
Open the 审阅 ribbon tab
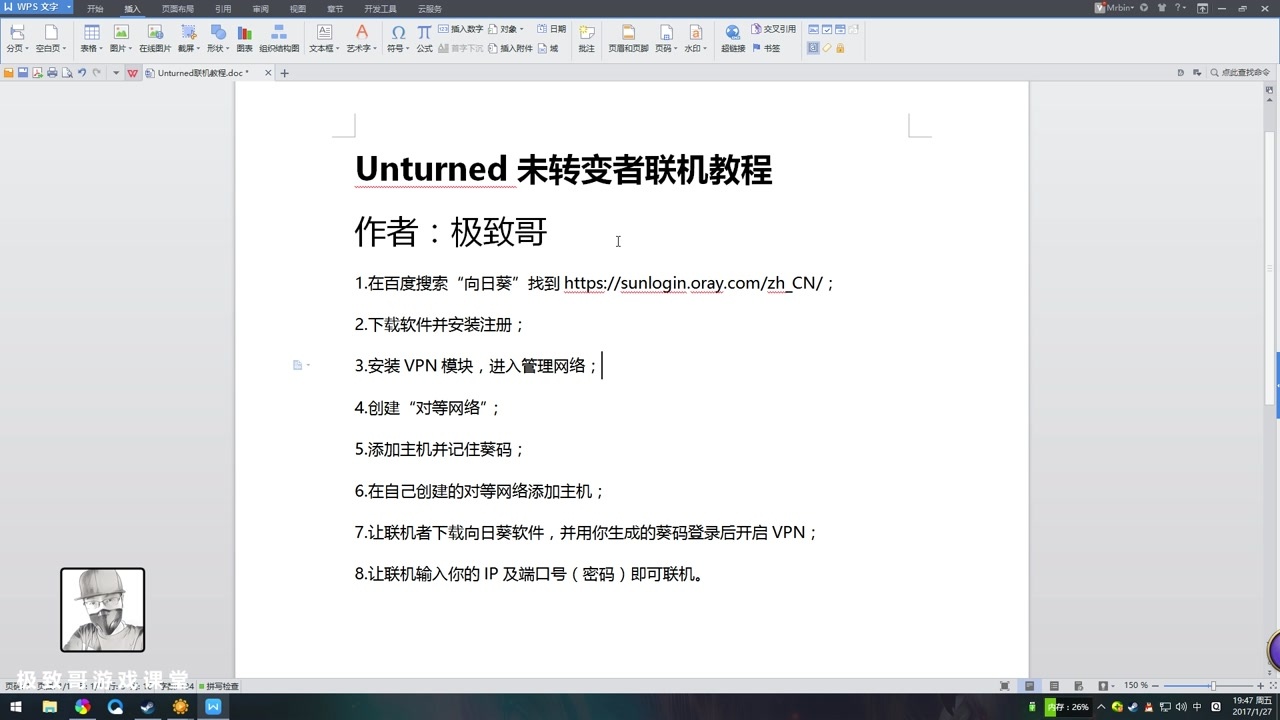[260, 9]
